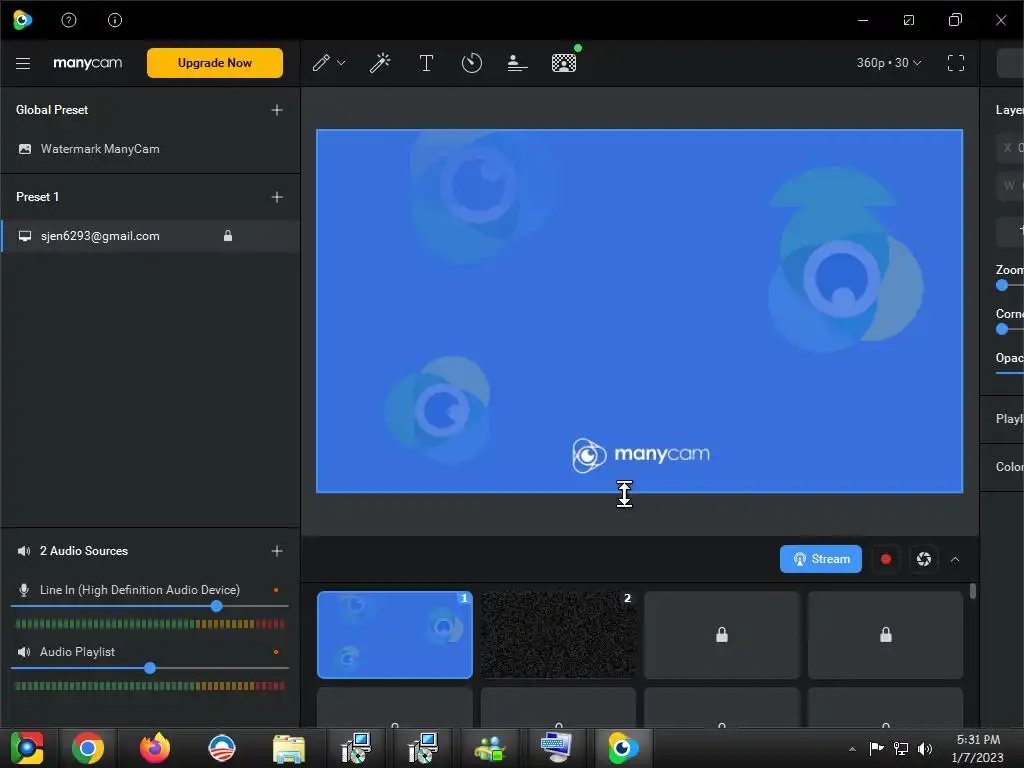Click the third locked preset slot

722,635
